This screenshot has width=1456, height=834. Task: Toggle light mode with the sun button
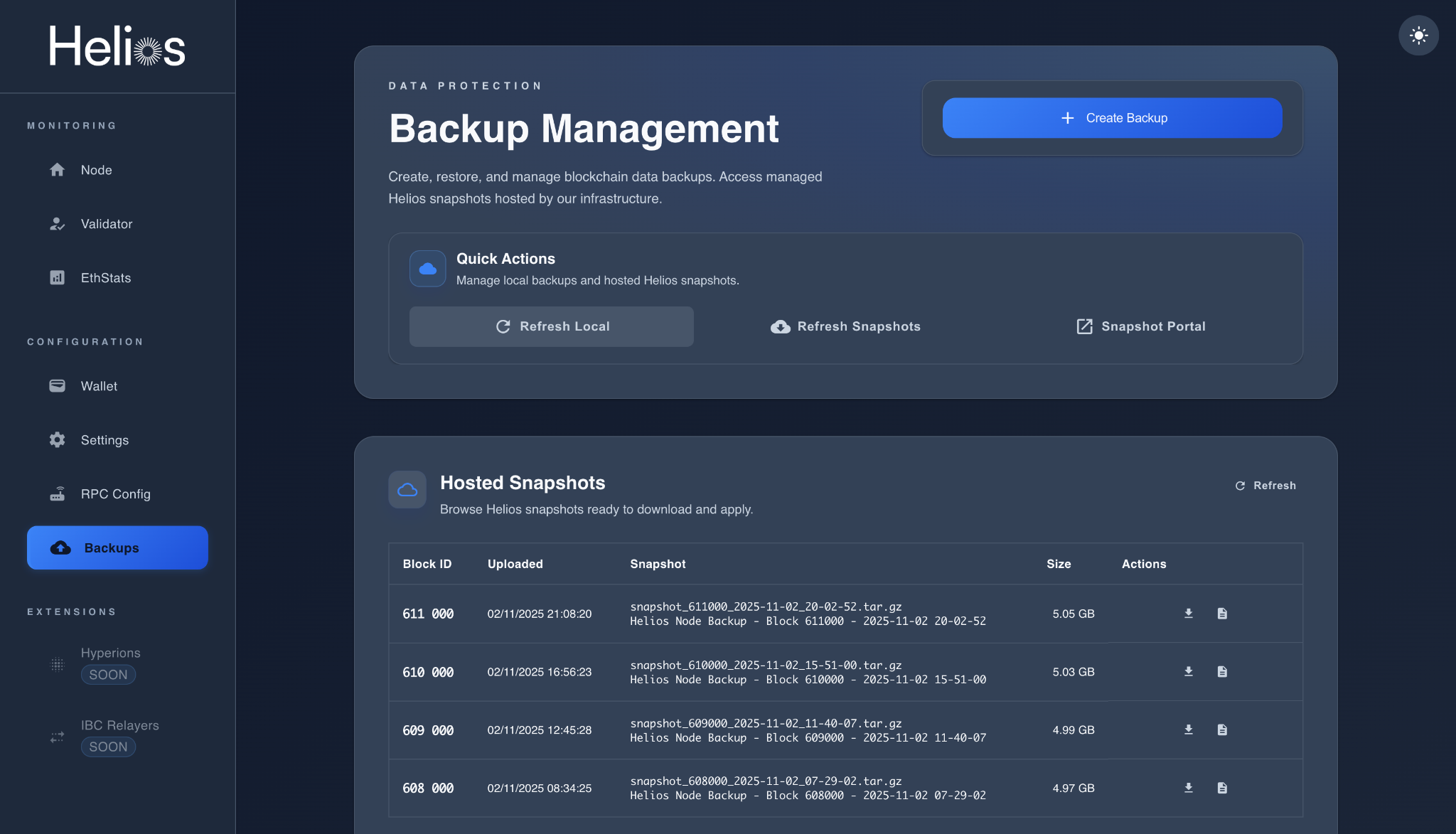tap(1419, 35)
